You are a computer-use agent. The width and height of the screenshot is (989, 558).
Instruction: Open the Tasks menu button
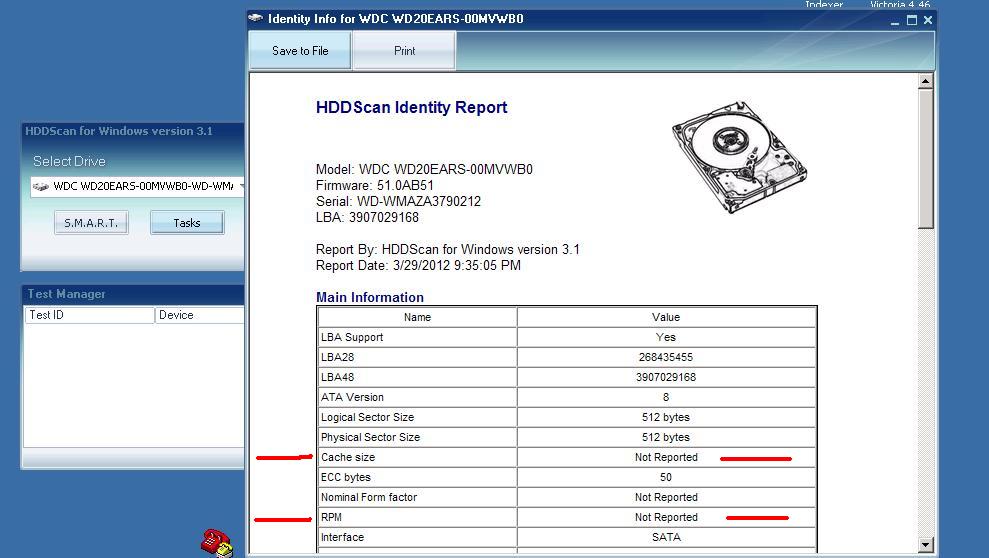pyautogui.click(x=187, y=223)
